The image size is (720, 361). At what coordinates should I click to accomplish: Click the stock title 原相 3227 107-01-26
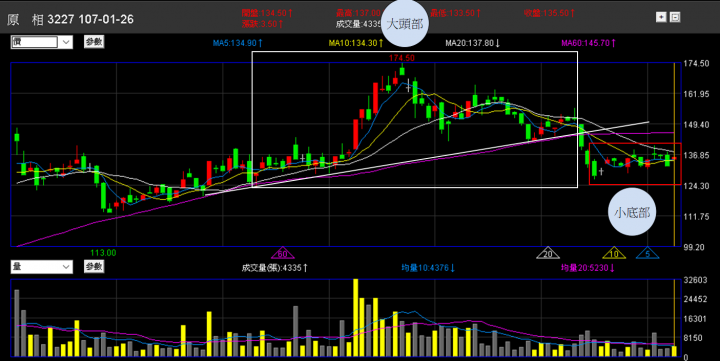[70, 19]
